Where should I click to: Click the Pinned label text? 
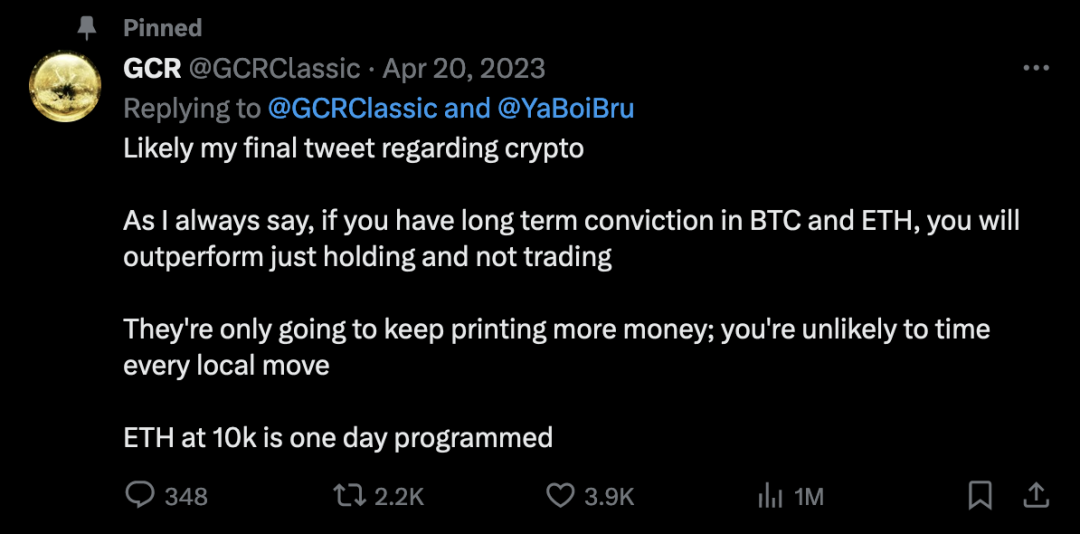(x=162, y=28)
